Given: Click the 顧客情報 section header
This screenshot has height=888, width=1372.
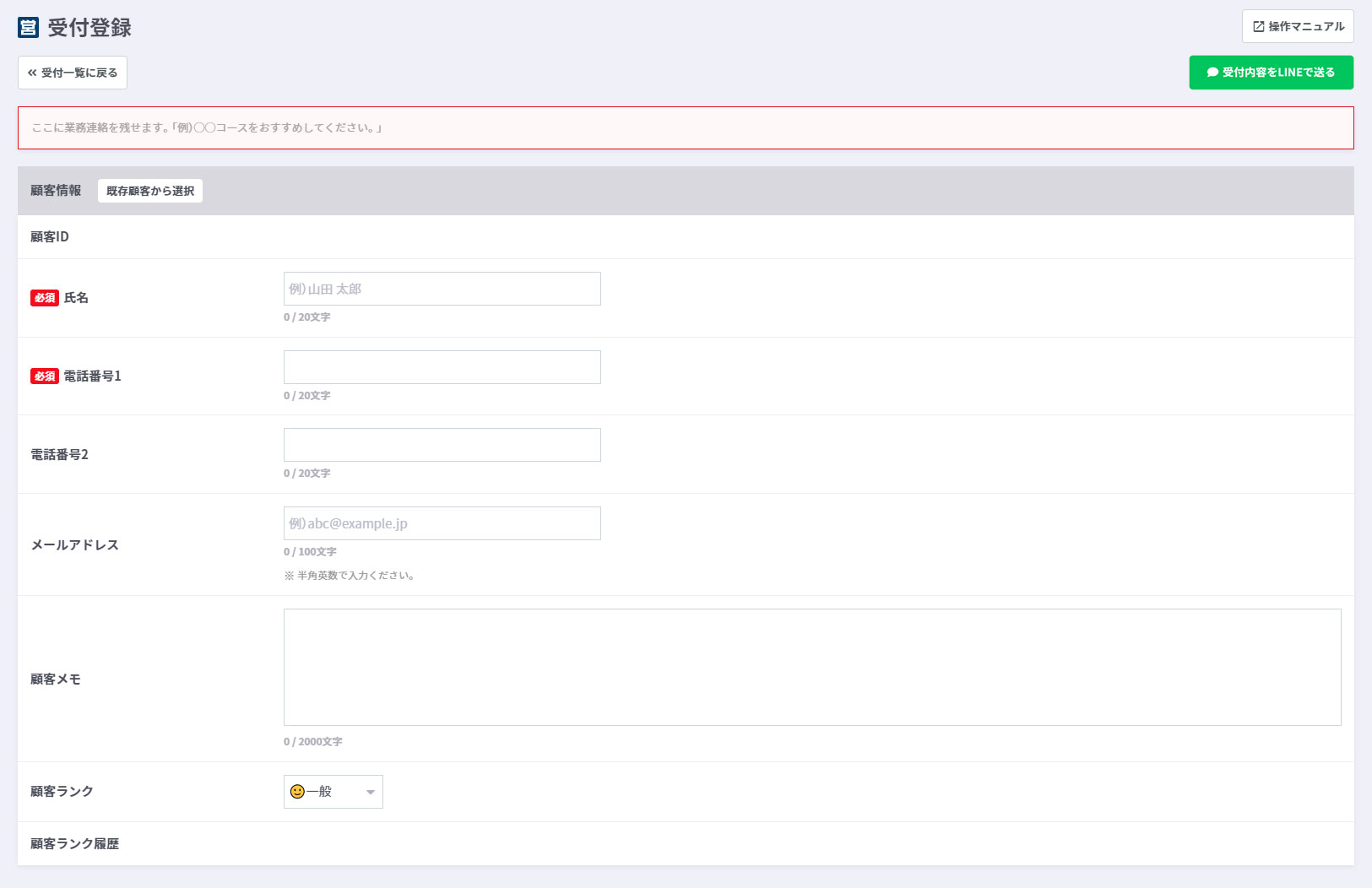Looking at the screenshot, I should (x=56, y=191).
